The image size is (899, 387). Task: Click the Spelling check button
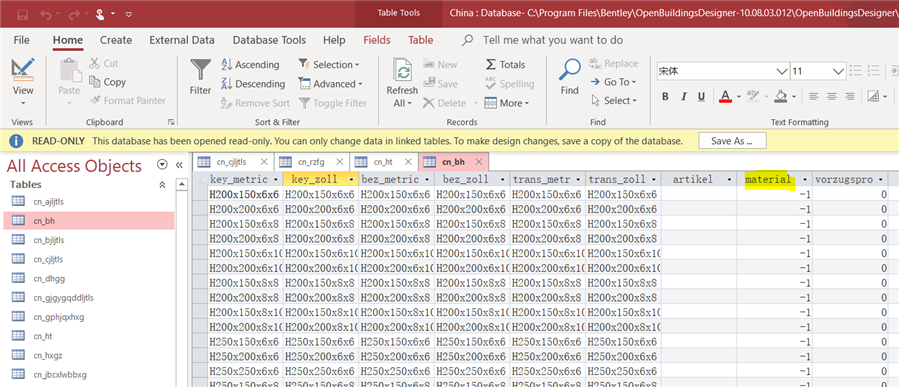(509, 84)
